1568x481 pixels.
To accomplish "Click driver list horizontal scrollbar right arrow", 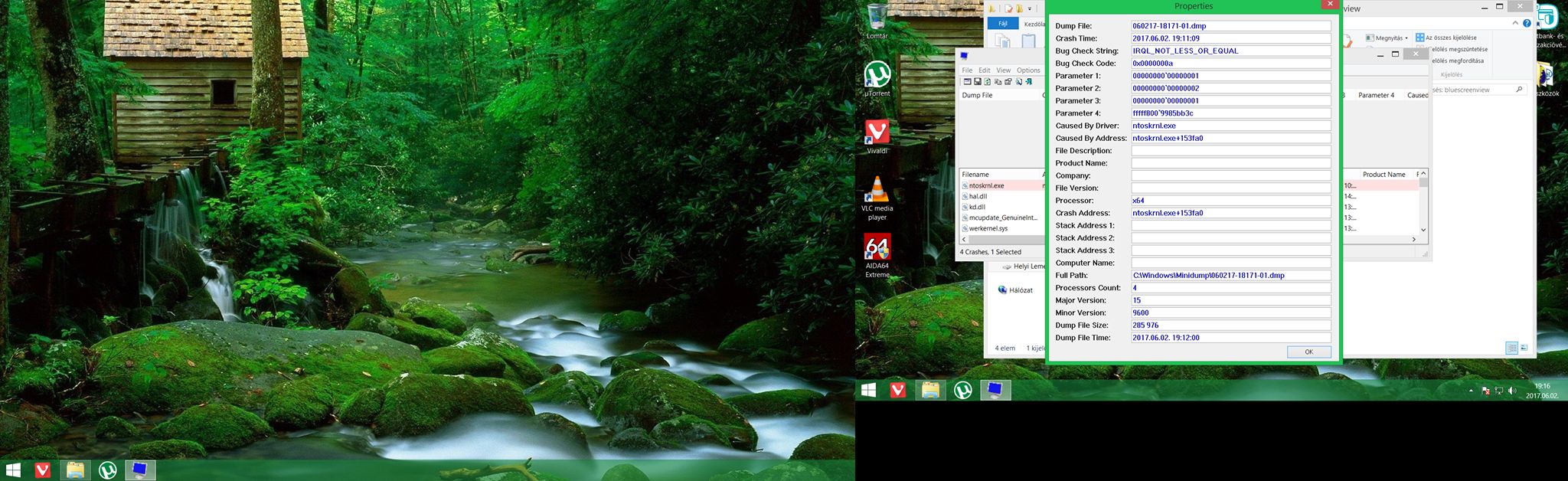I will (x=1414, y=239).
